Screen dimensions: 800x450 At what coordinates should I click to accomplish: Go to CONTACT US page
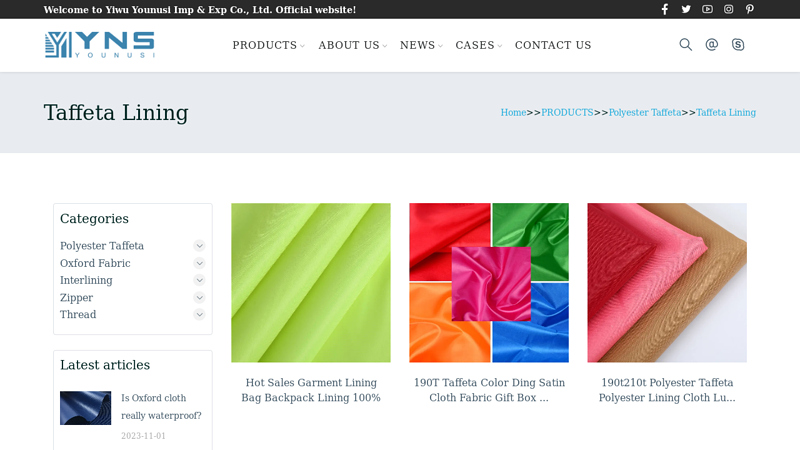[x=553, y=45]
